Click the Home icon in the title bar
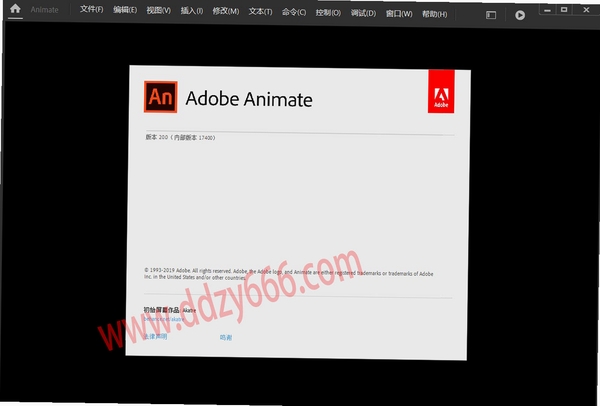The height and width of the screenshot is (406, 600). tap(15, 8)
